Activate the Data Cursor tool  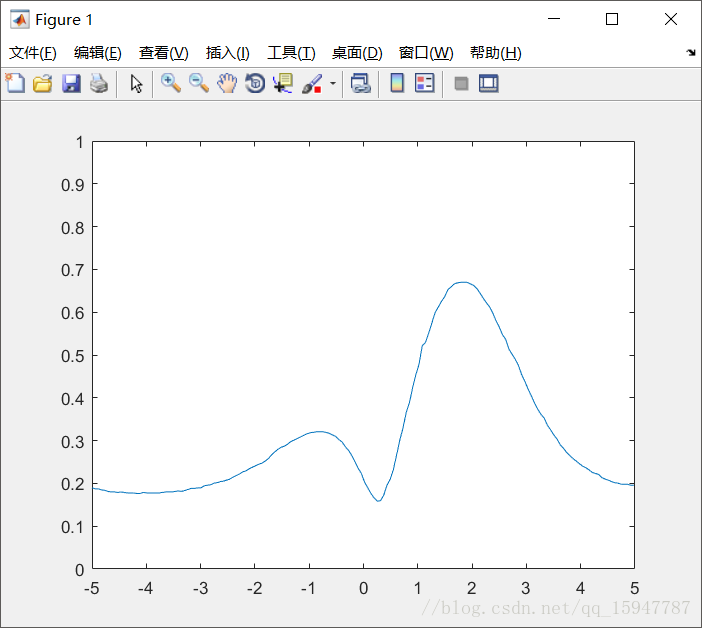coord(283,84)
